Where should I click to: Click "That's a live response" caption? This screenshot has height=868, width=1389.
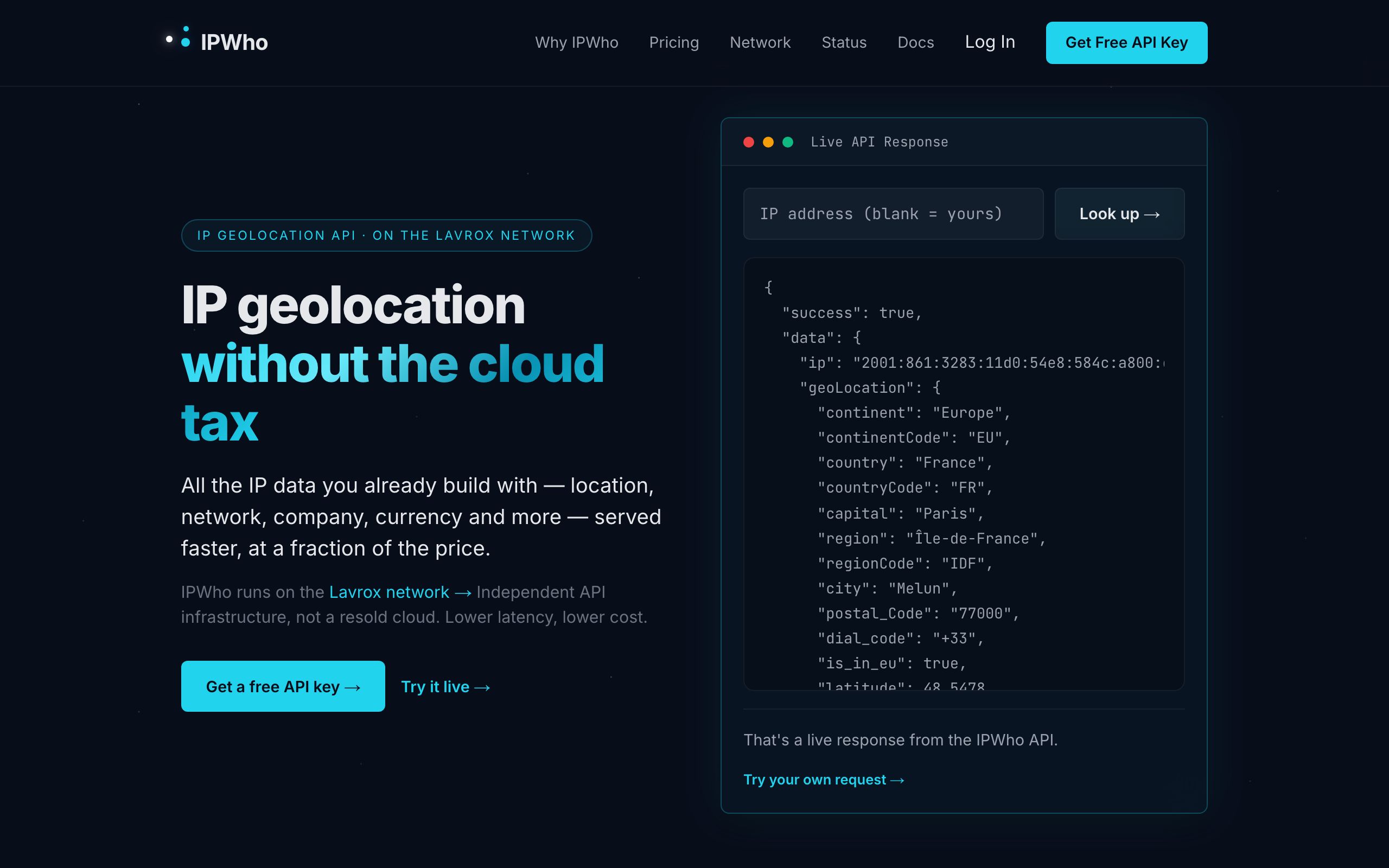click(x=900, y=740)
